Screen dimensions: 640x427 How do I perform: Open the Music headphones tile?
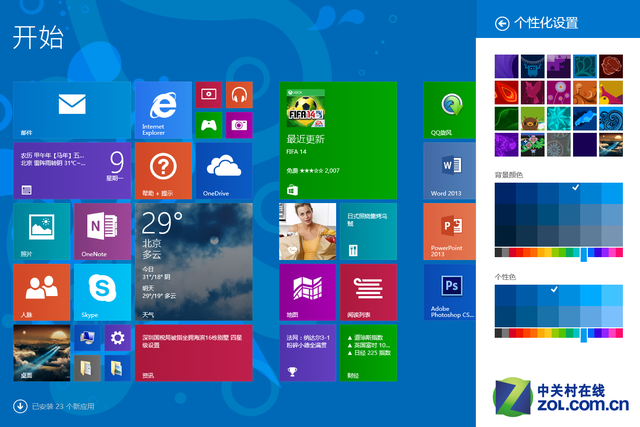pyautogui.click(x=239, y=95)
